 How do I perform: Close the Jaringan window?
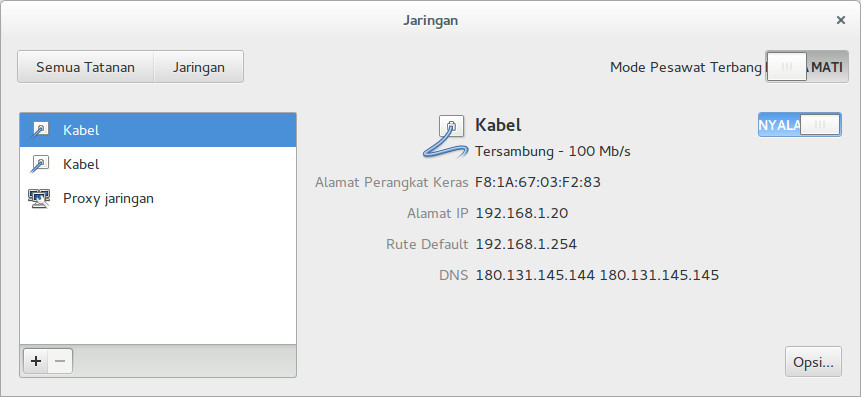(x=841, y=20)
